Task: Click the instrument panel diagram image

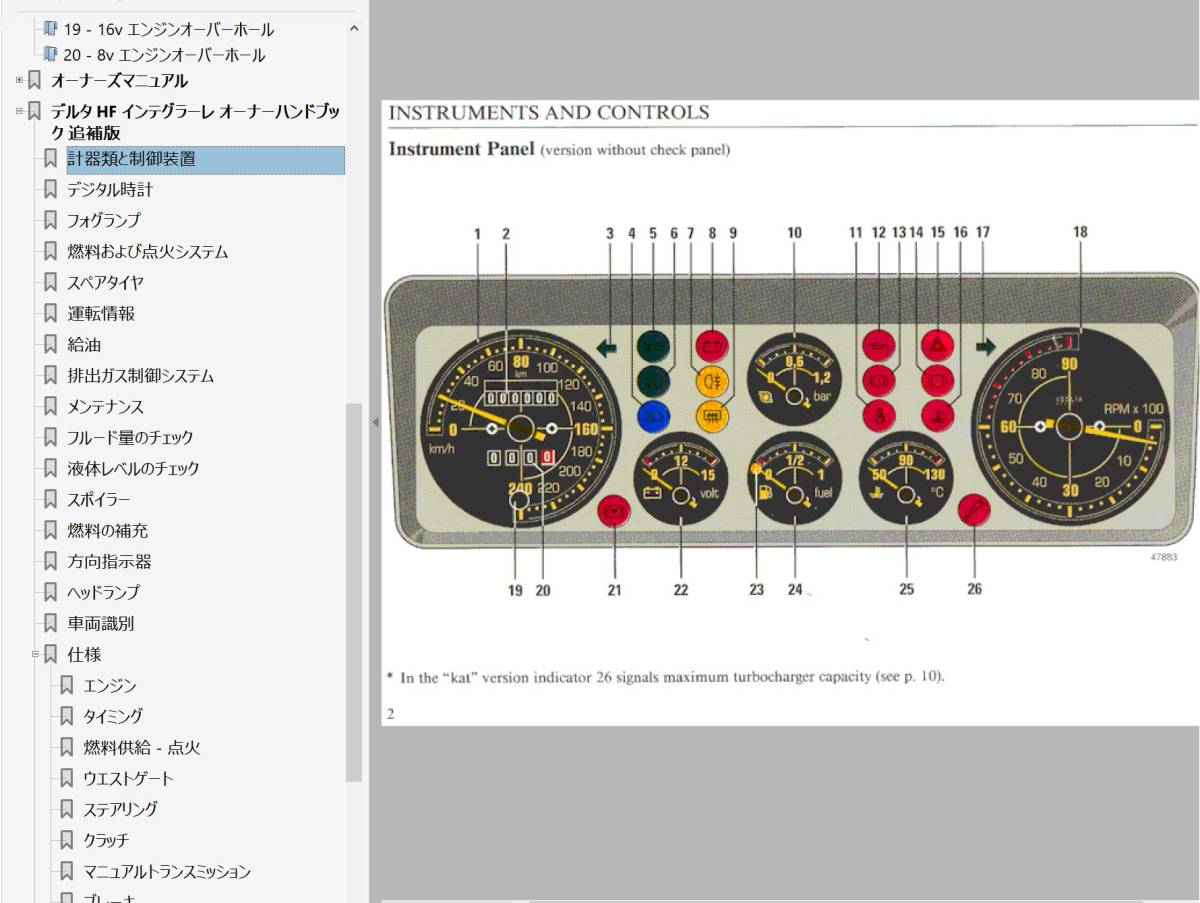Action: 790,411
